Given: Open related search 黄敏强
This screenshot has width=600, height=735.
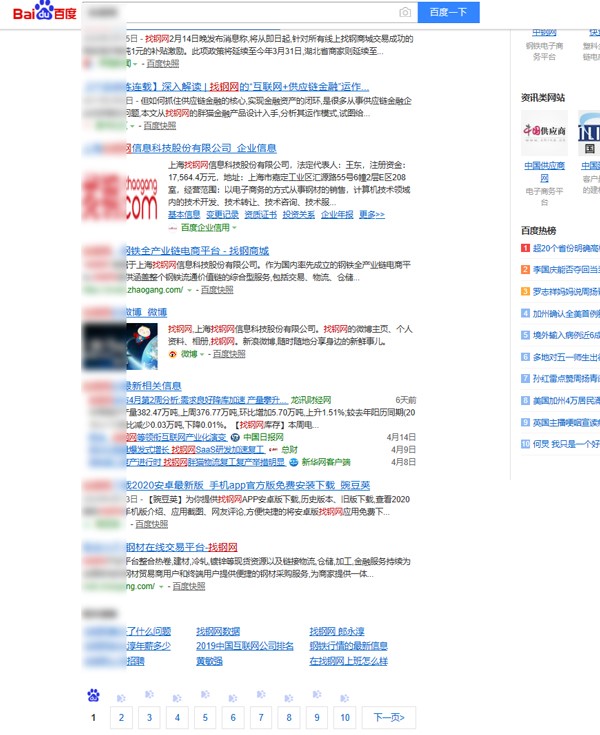Looking at the screenshot, I should 209,661.
